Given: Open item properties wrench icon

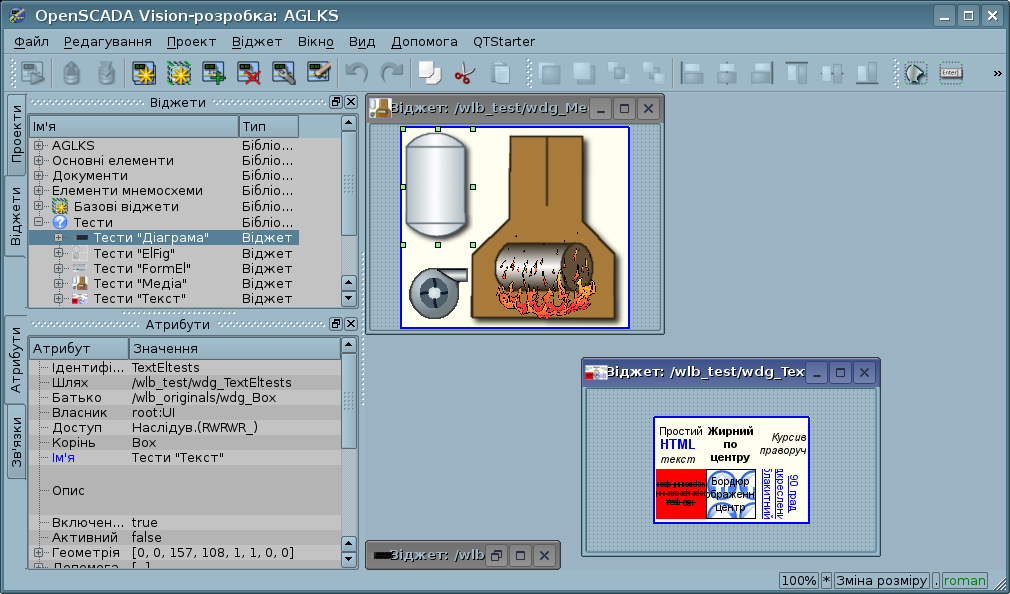Looking at the screenshot, I should [x=284, y=73].
